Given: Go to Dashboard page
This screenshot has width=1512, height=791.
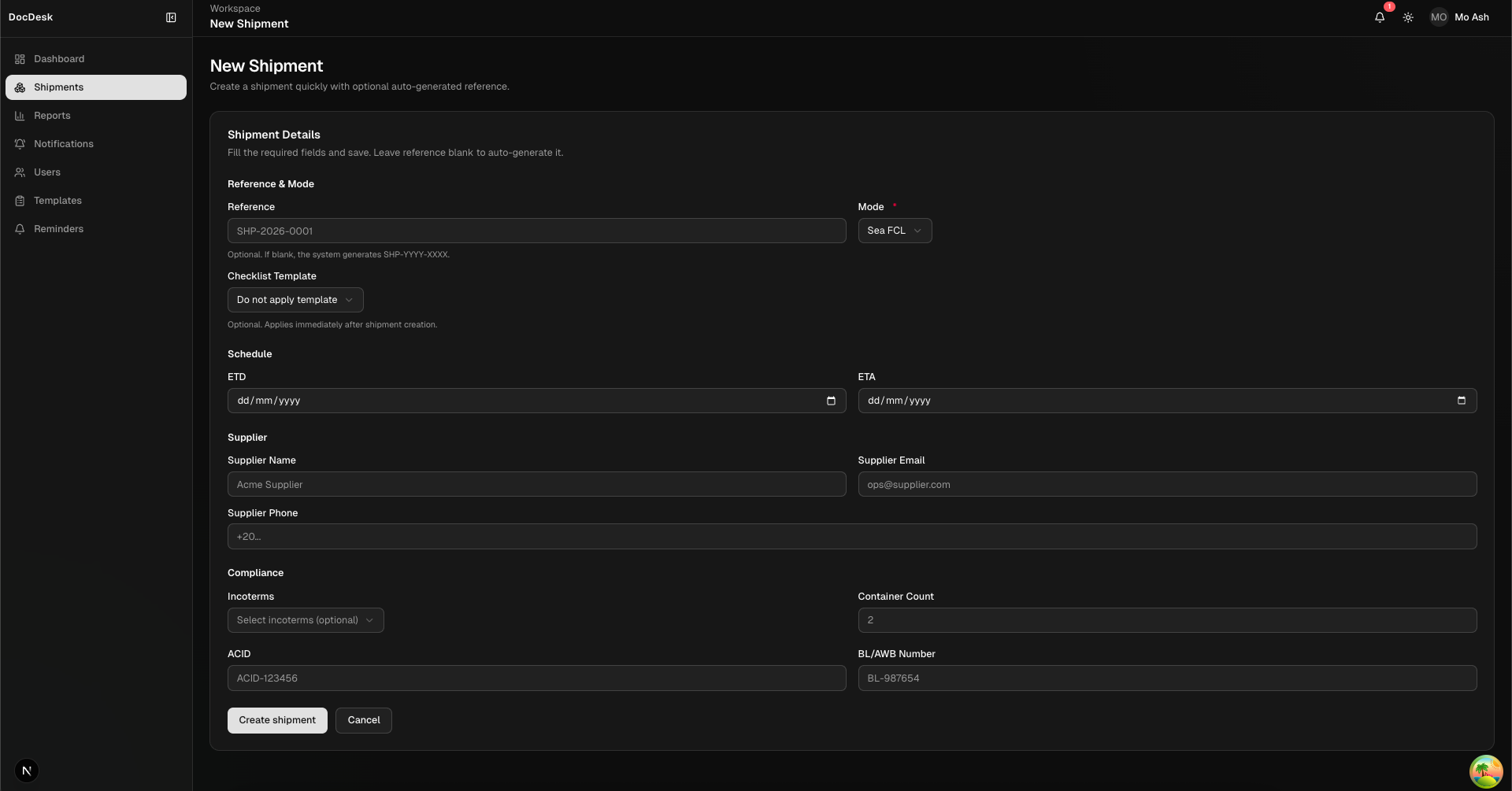Looking at the screenshot, I should pyautogui.click(x=96, y=59).
